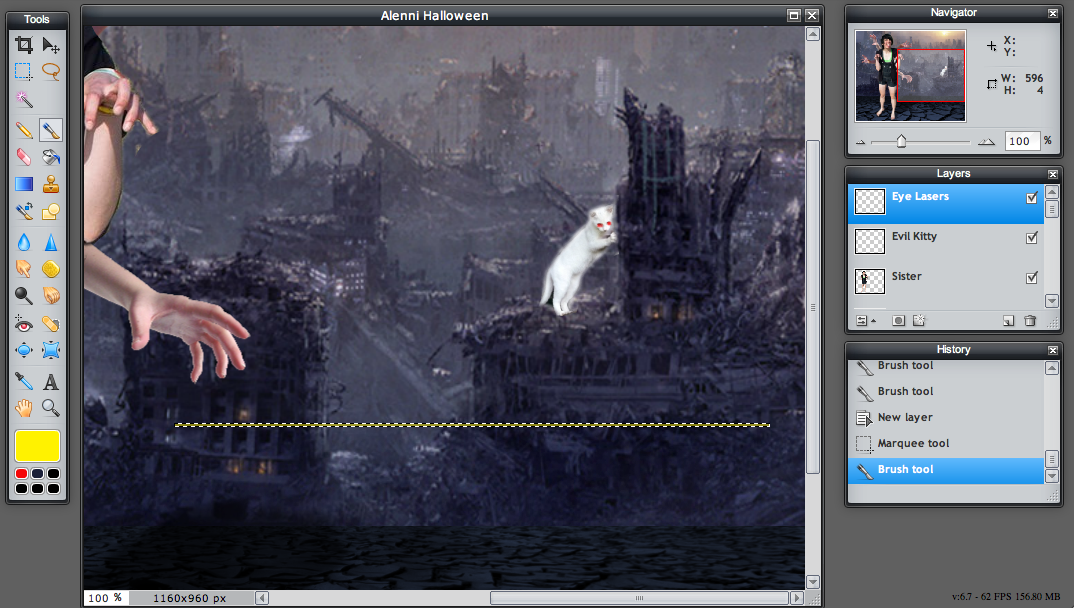Click the Navigator zoom percent field
1074x608 pixels.
point(1023,141)
